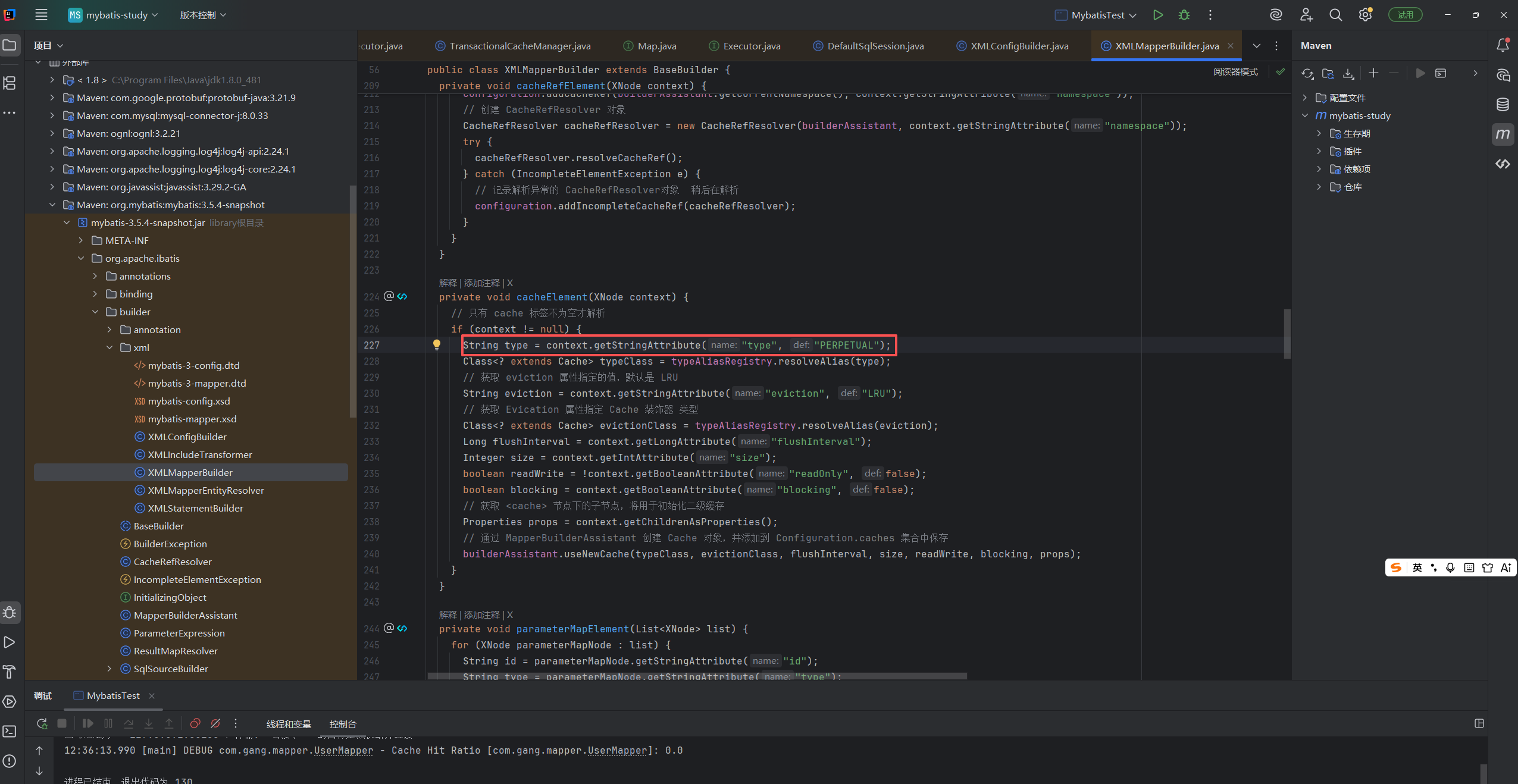Open the main hamburger menu
This screenshot has width=1518, height=784.
[x=41, y=15]
